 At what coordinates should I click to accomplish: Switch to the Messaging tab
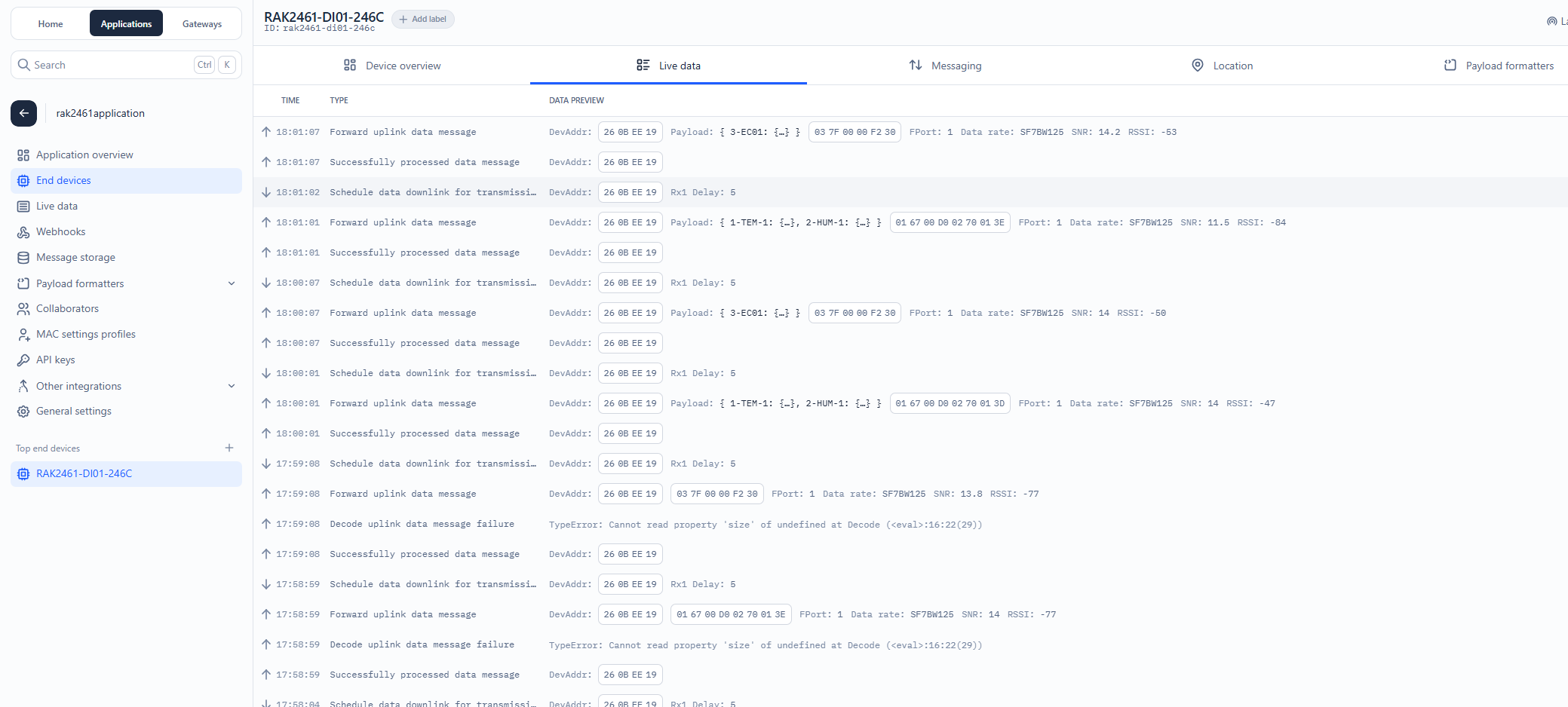pyautogui.click(x=945, y=66)
